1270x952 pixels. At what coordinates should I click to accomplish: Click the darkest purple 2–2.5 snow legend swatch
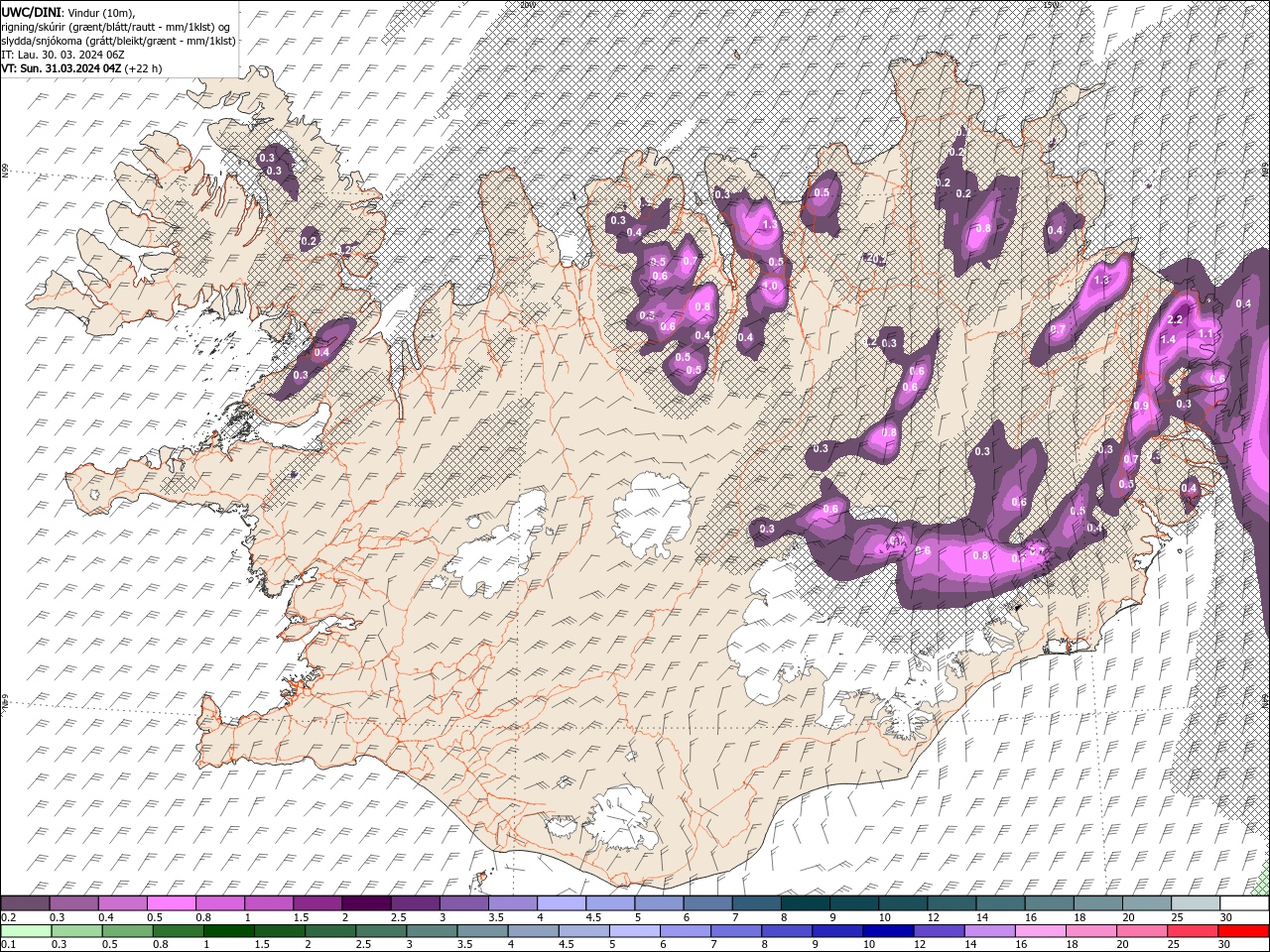pyautogui.click(x=366, y=903)
